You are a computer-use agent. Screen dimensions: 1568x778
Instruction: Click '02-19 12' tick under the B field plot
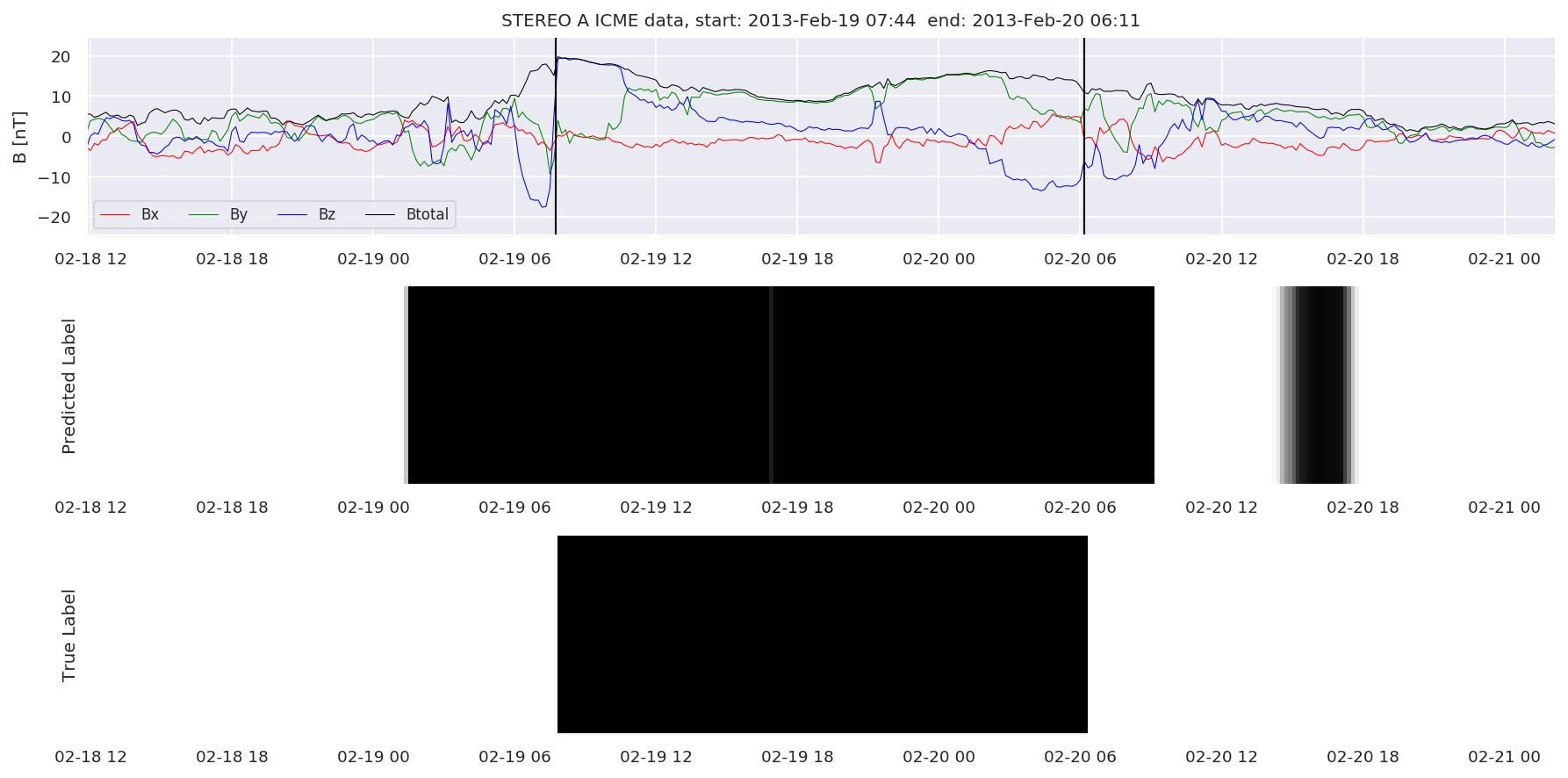click(x=657, y=259)
